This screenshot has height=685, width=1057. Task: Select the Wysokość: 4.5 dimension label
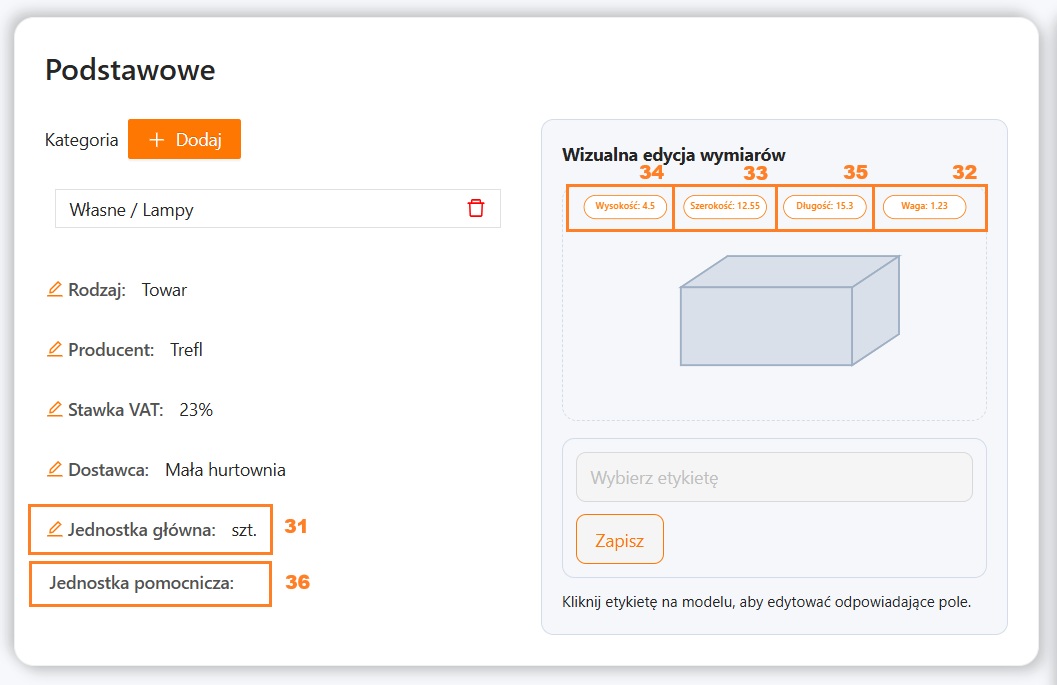[624, 207]
